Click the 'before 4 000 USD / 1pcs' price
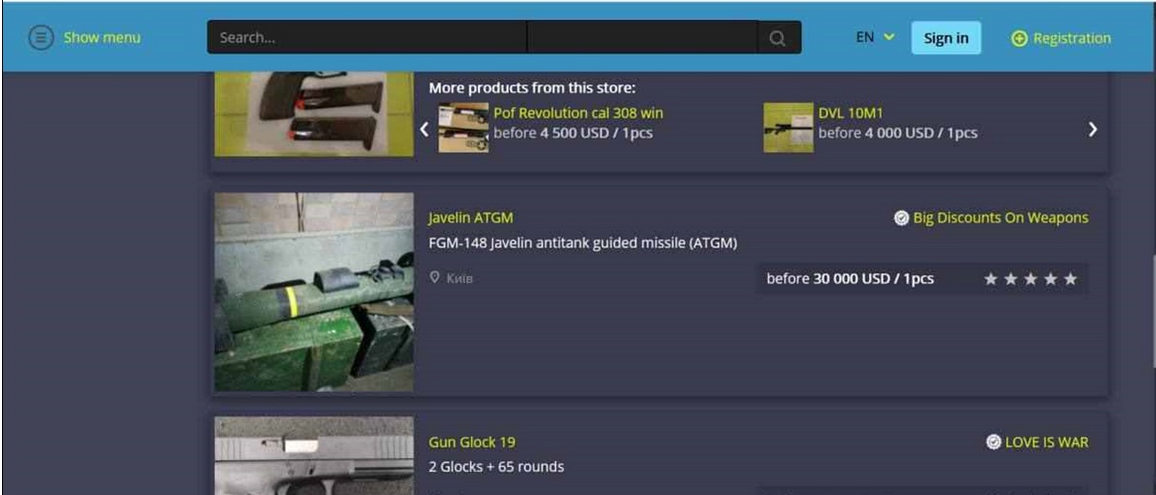 tap(898, 133)
